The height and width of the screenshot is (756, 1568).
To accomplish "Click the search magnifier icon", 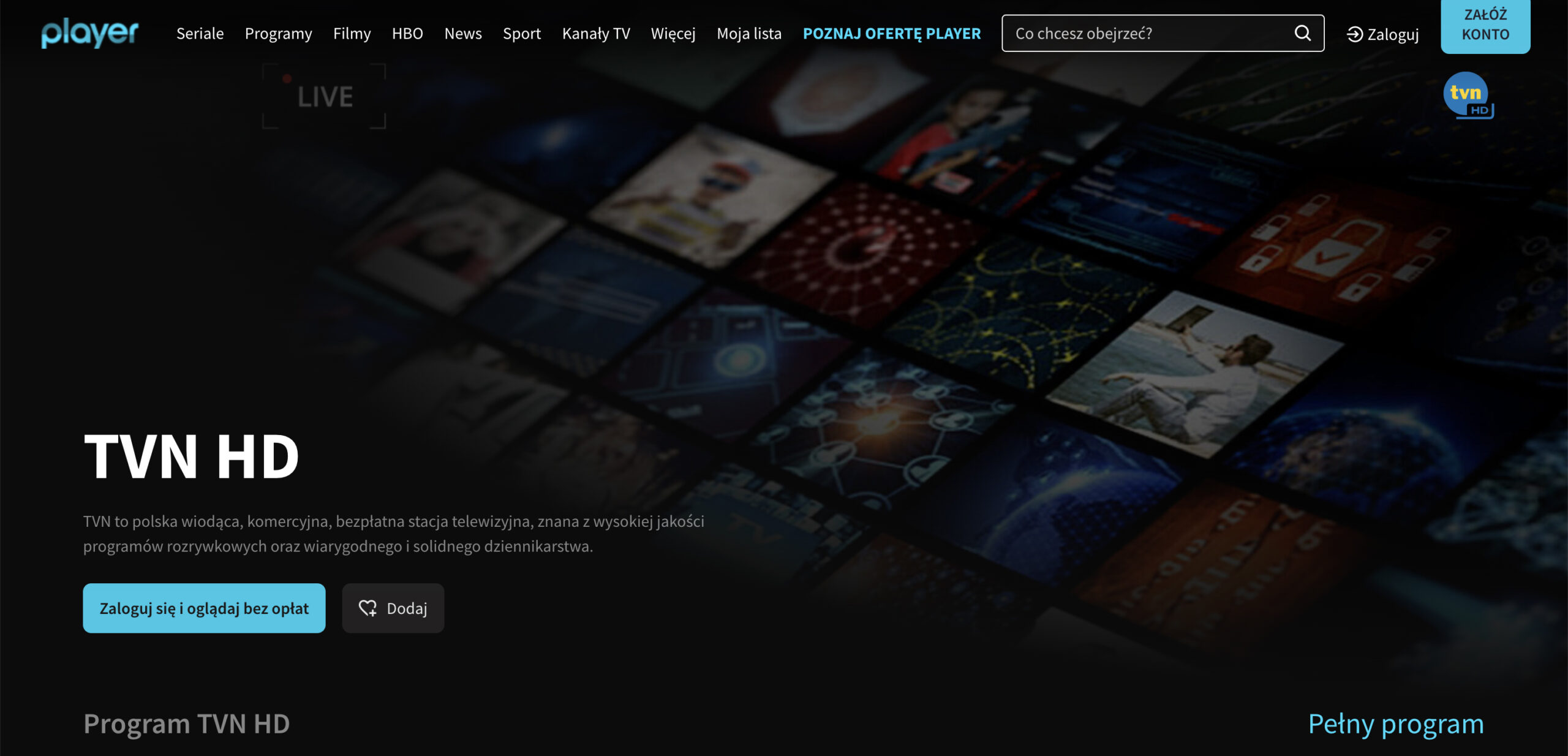I will coord(1302,33).
